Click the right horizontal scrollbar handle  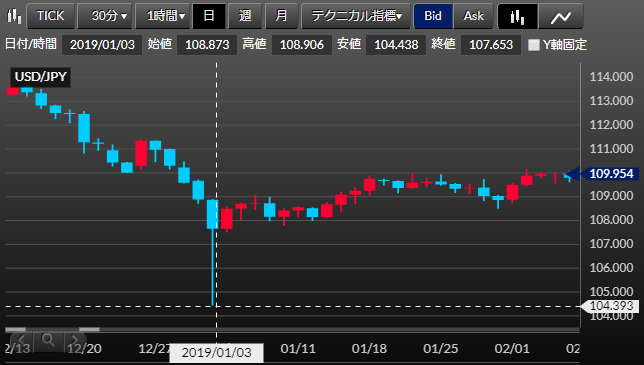pos(89,329)
